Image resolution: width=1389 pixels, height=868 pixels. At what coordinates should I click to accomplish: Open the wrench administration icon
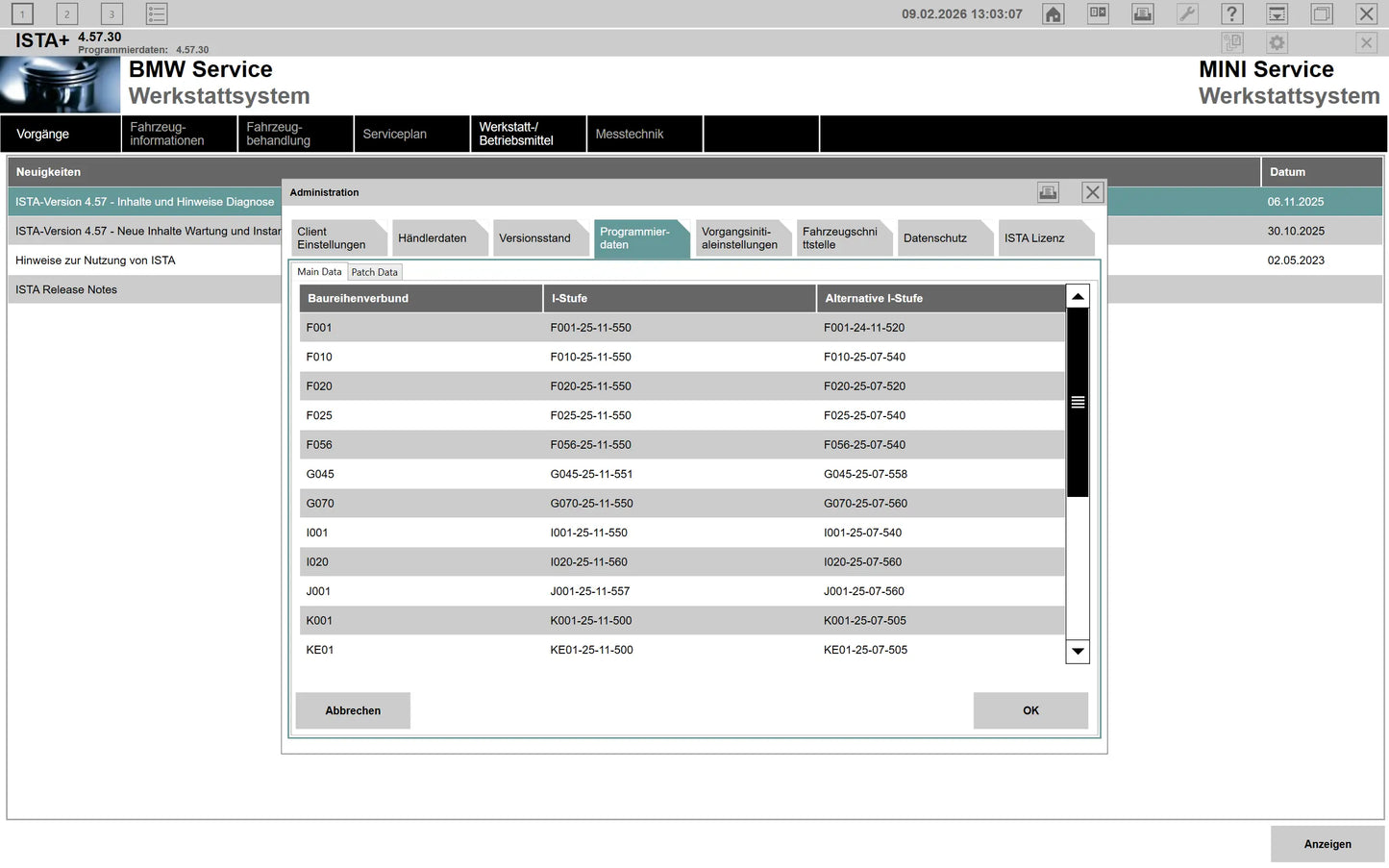coord(1187,14)
